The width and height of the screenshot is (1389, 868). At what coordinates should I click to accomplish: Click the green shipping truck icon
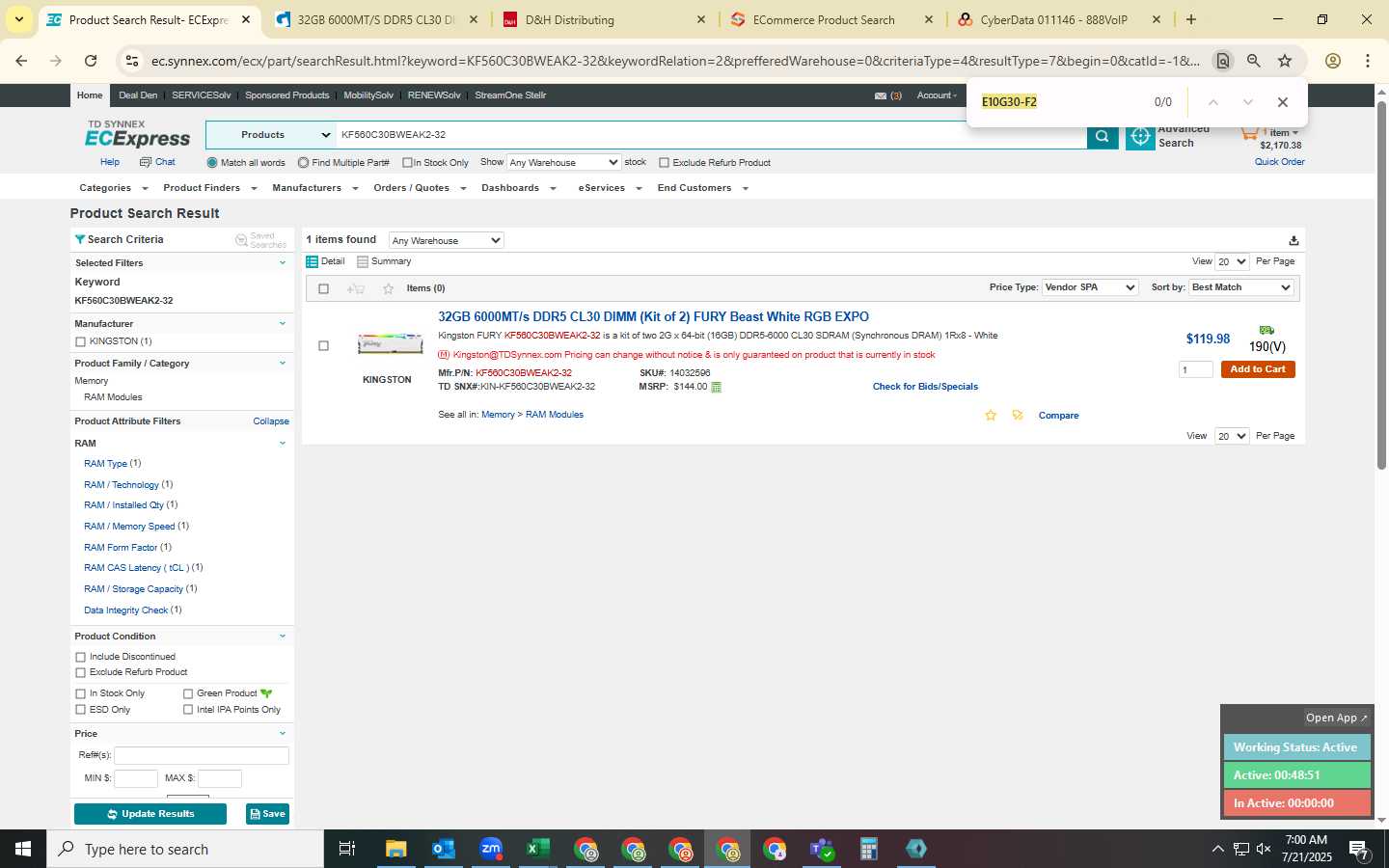tap(1266, 330)
